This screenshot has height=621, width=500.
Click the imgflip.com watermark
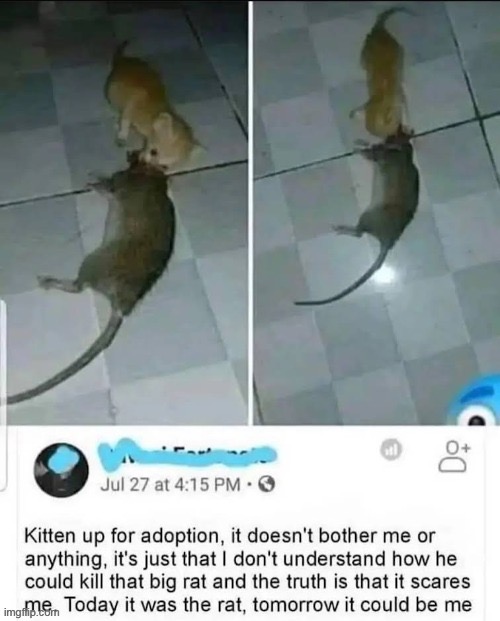tap(31, 612)
